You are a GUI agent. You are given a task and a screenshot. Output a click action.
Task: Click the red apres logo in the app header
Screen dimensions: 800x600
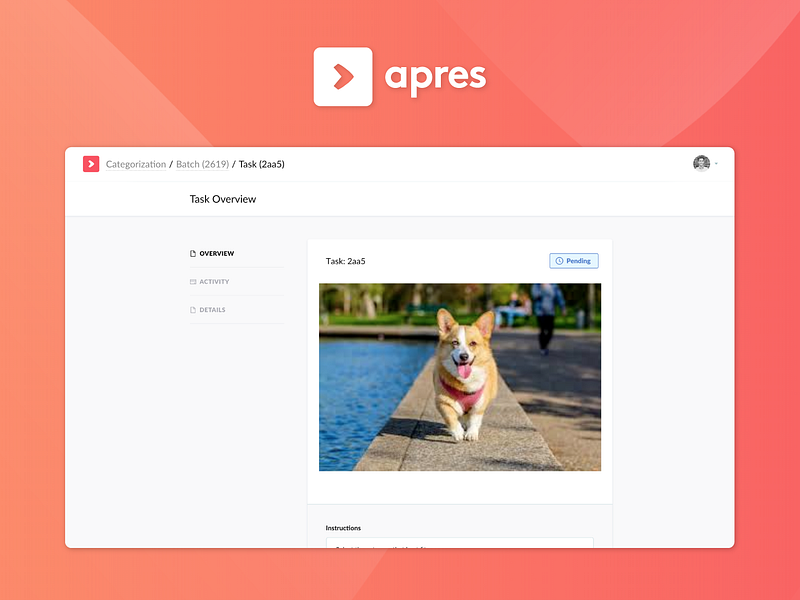point(91,164)
